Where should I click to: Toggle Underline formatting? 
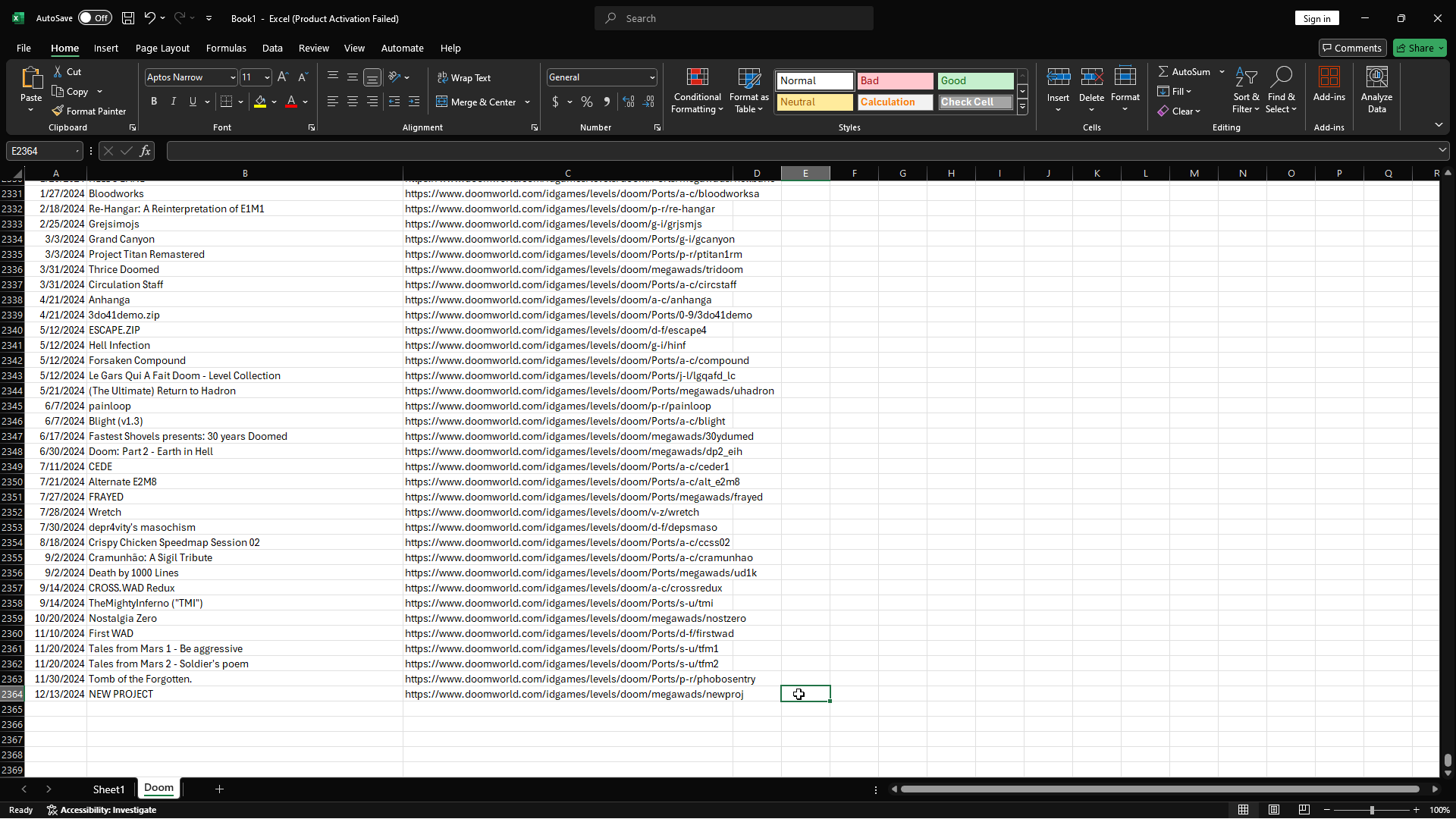[193, 102]
